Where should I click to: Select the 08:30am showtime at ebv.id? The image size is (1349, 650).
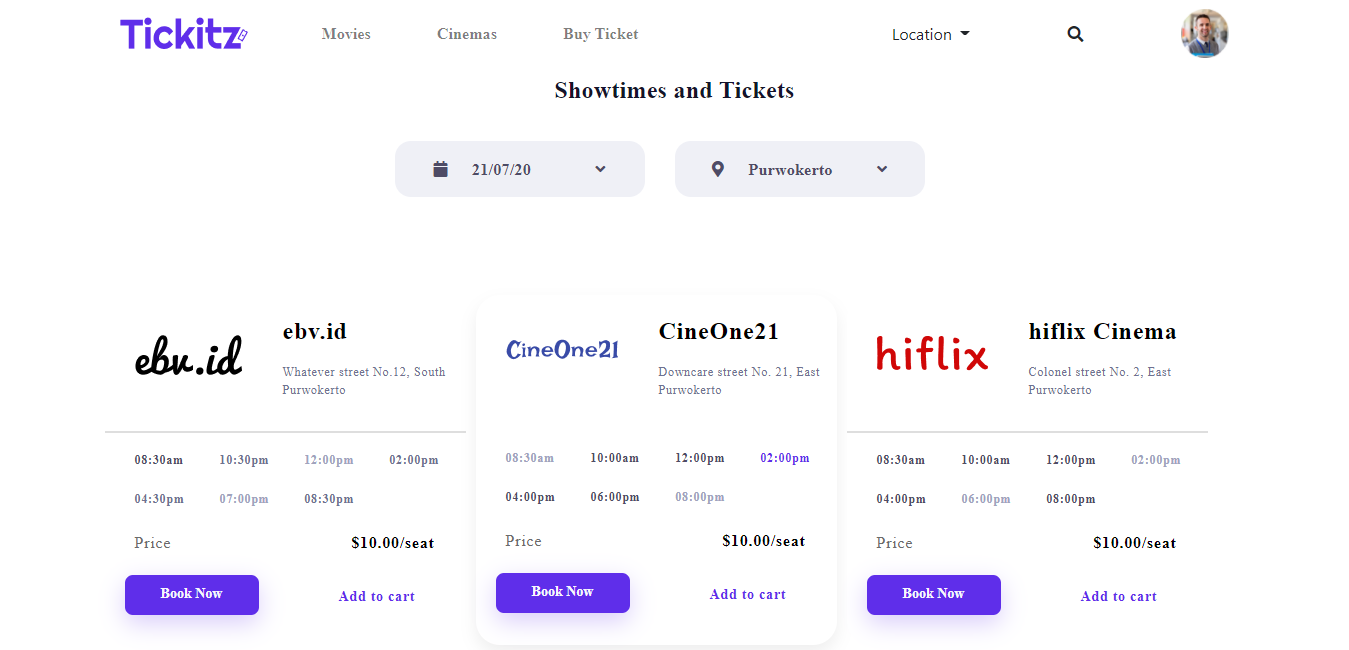[x=158, y=459]
